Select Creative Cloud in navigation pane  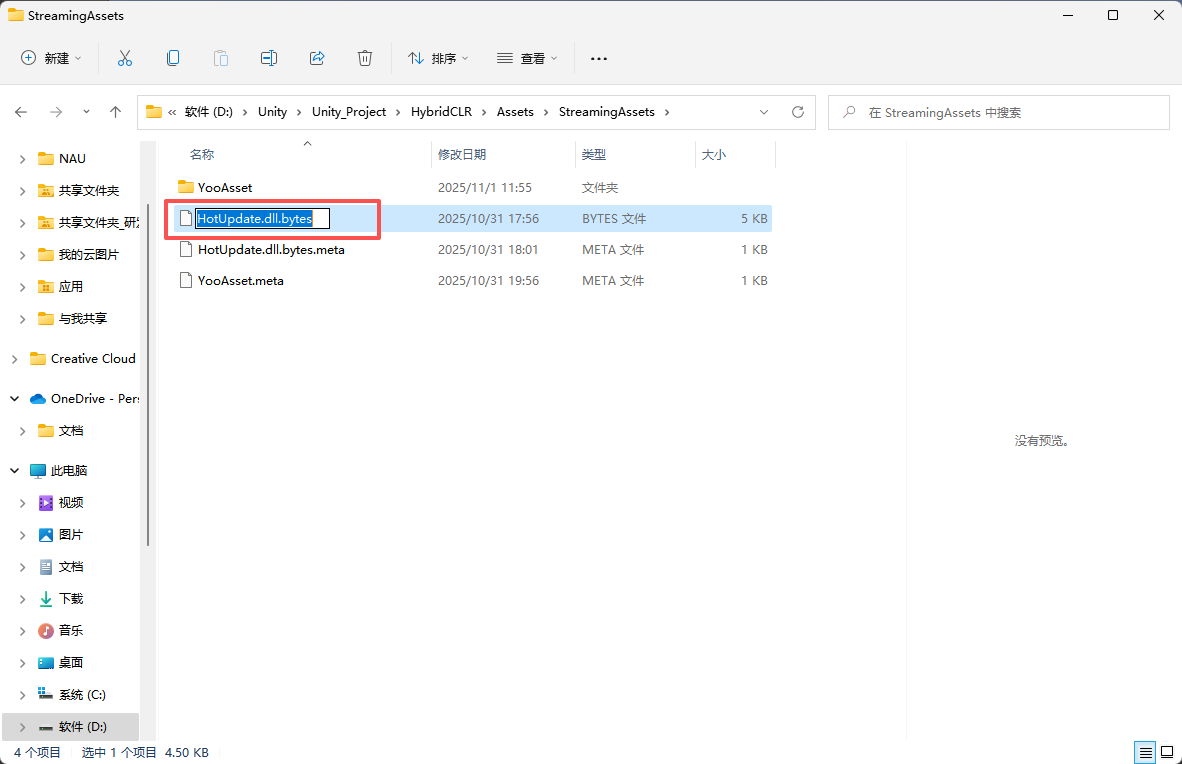click(93, 359)
